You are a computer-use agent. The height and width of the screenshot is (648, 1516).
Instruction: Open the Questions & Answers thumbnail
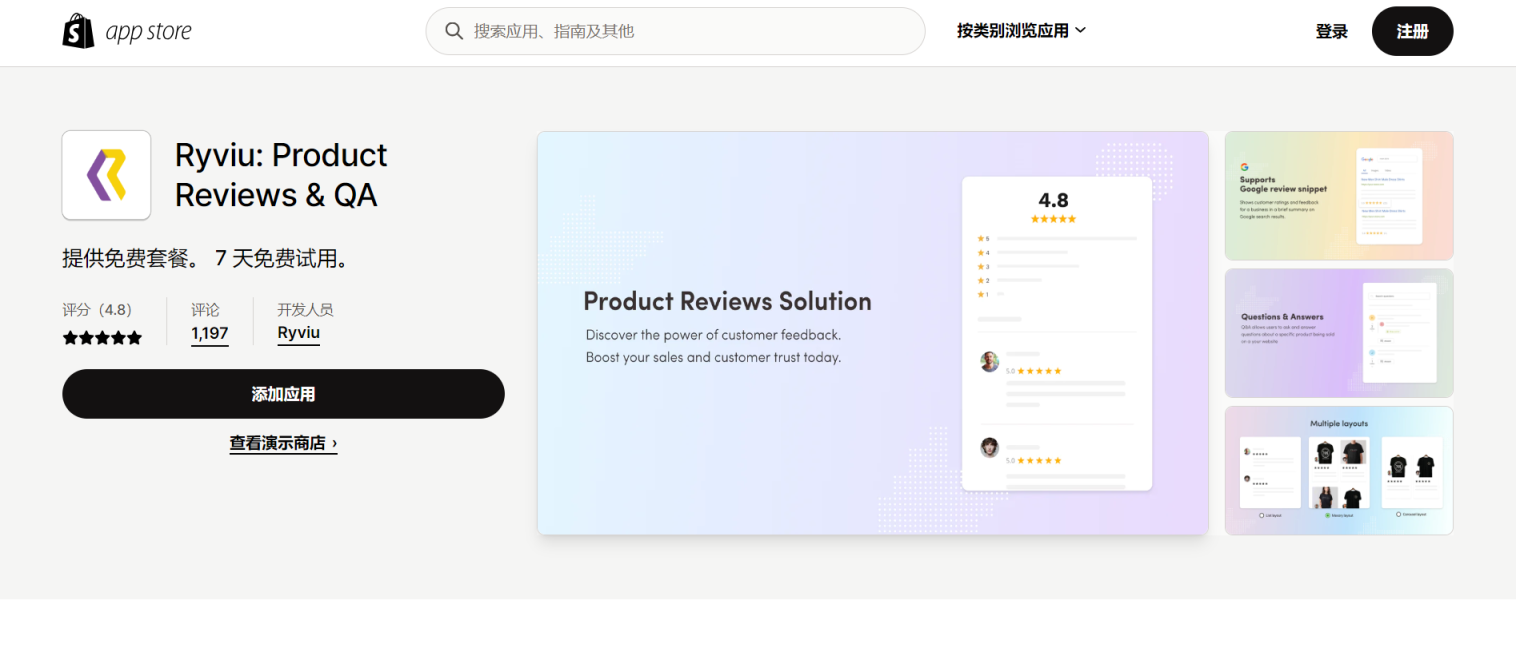(1338, 333)
